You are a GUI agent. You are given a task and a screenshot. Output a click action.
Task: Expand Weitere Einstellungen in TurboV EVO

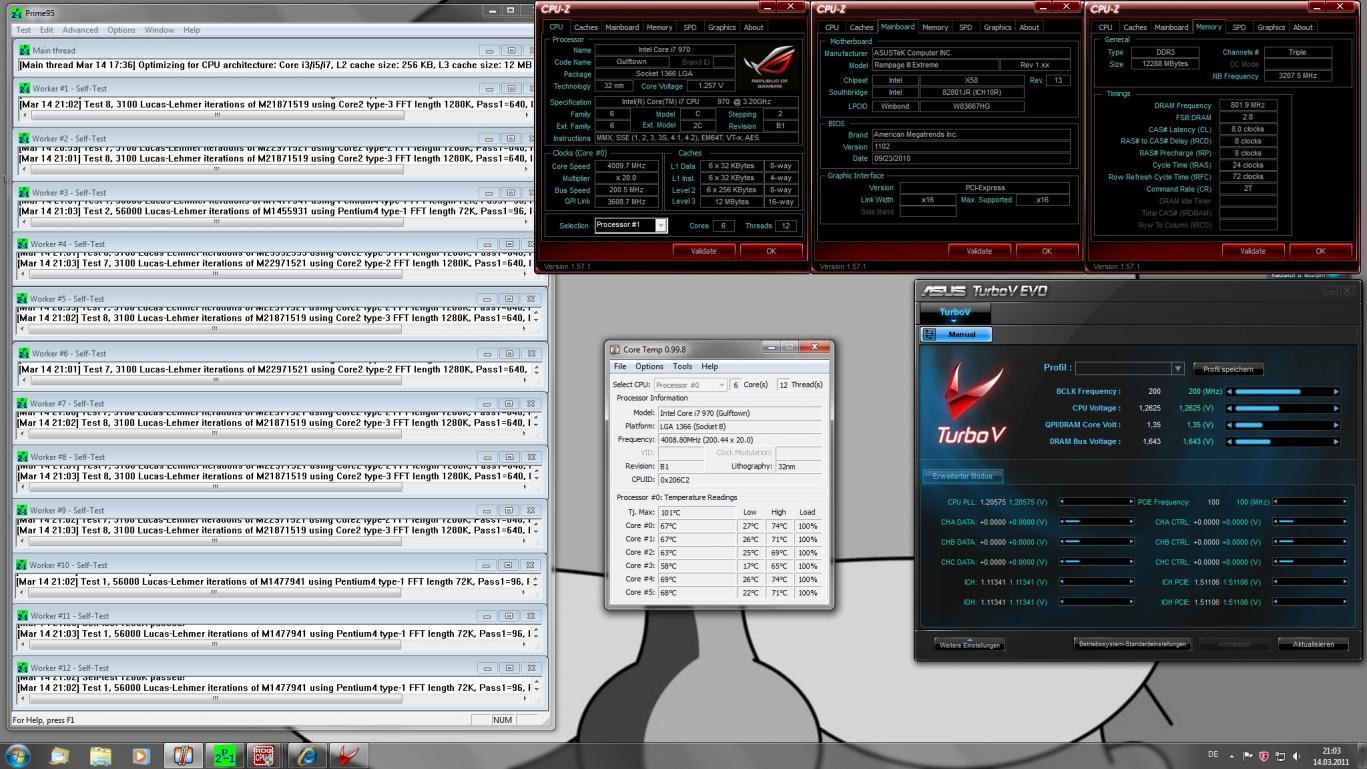click(x=969, y=645)
